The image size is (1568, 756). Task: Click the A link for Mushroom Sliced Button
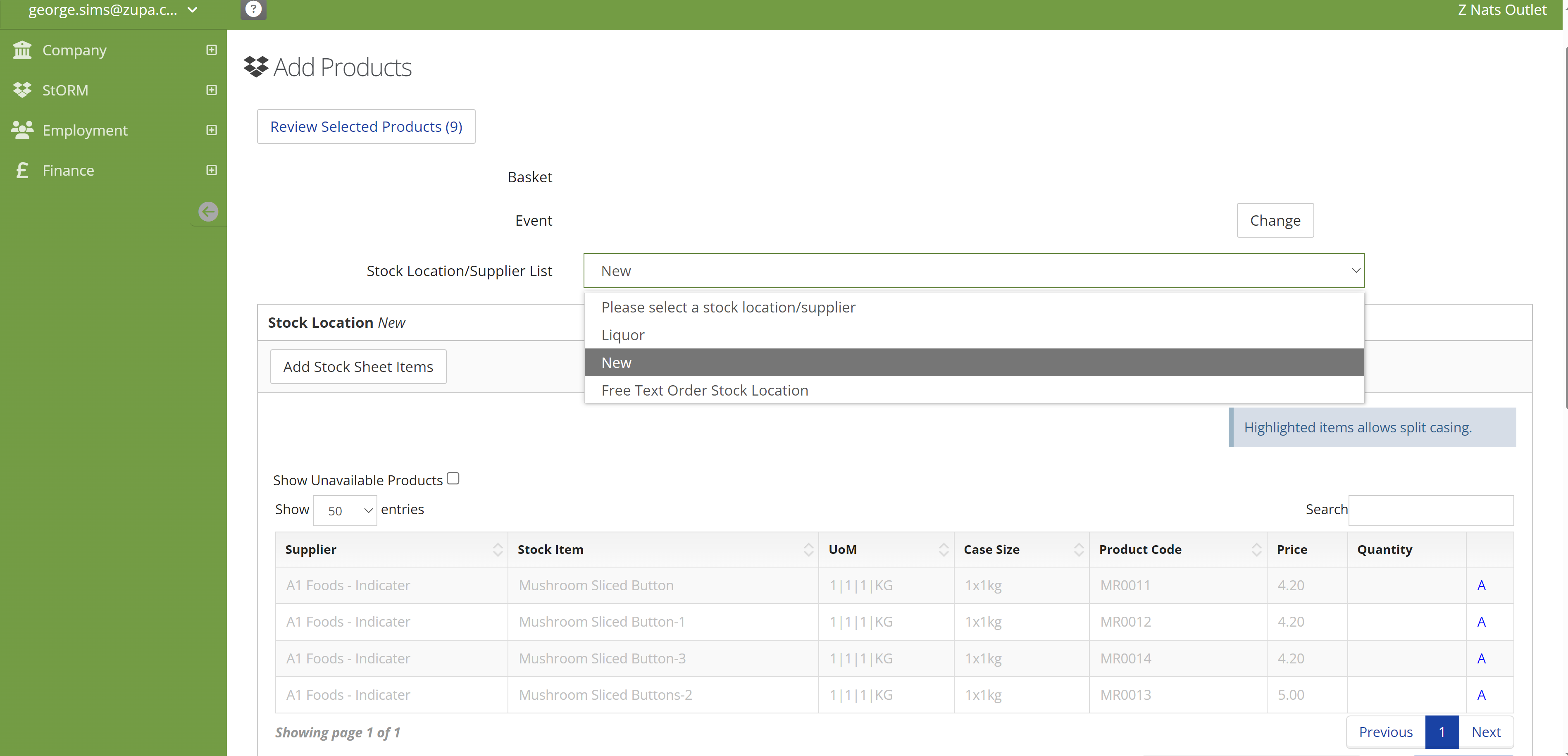coord(1482,586)
